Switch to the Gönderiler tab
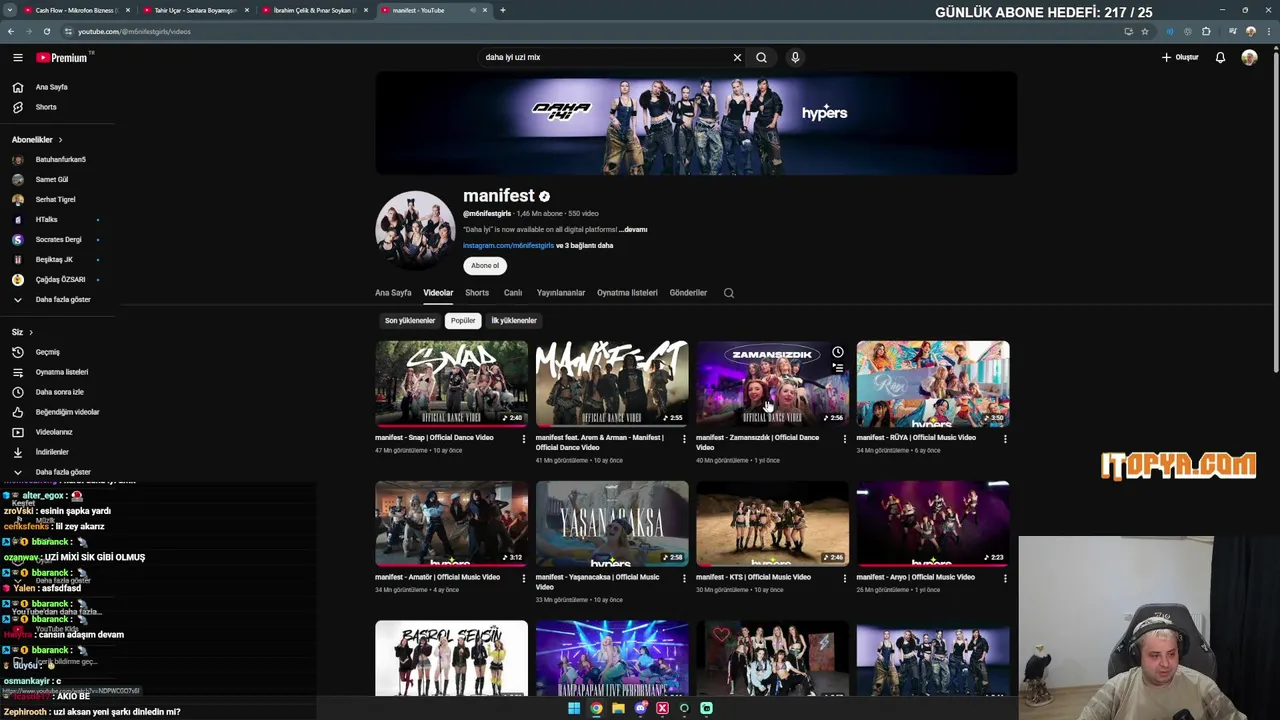This screenshot has height=720, width=1280. [x=688, y=293]
